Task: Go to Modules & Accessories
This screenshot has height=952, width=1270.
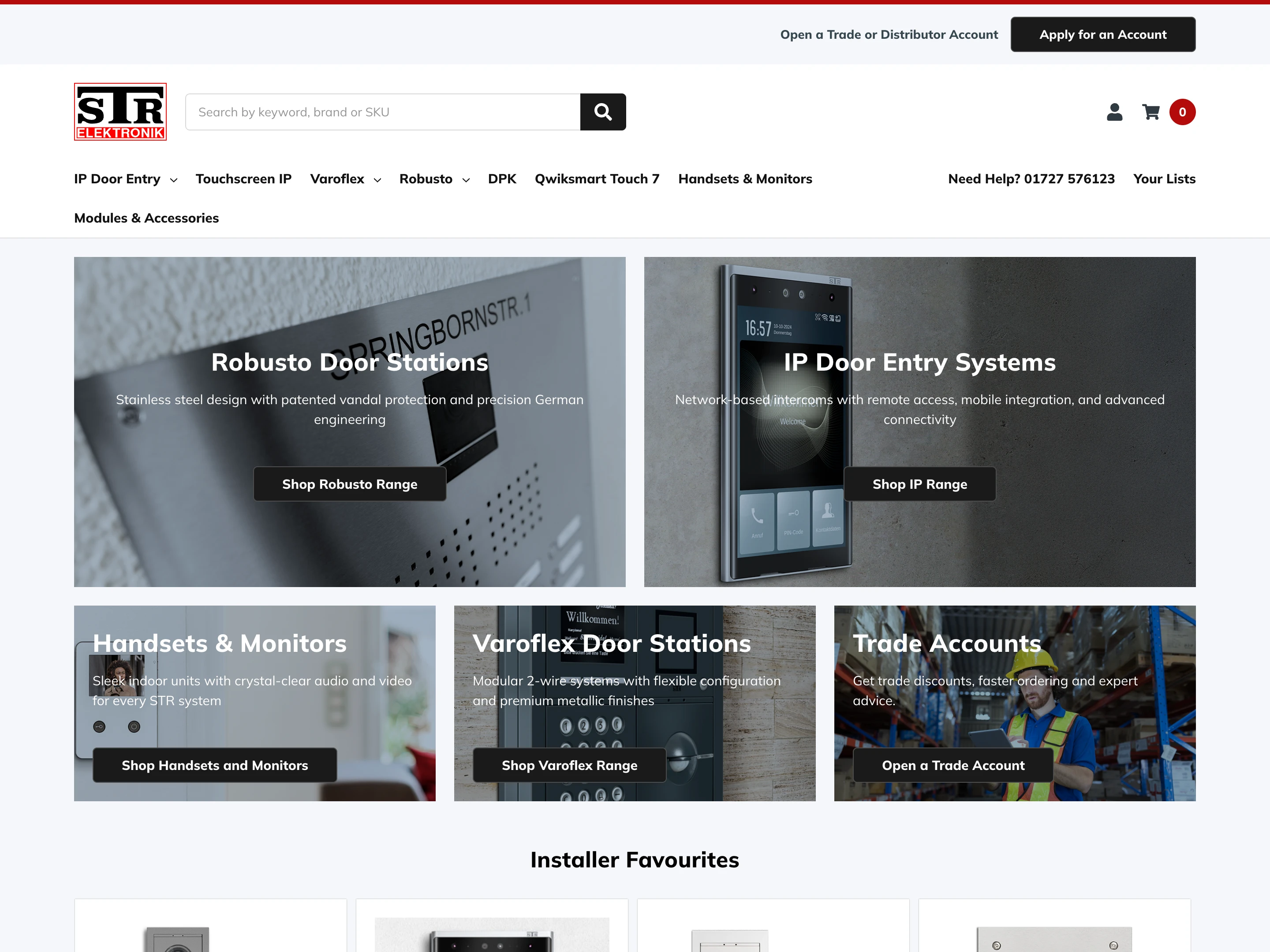Action: (x=146, y=218)
